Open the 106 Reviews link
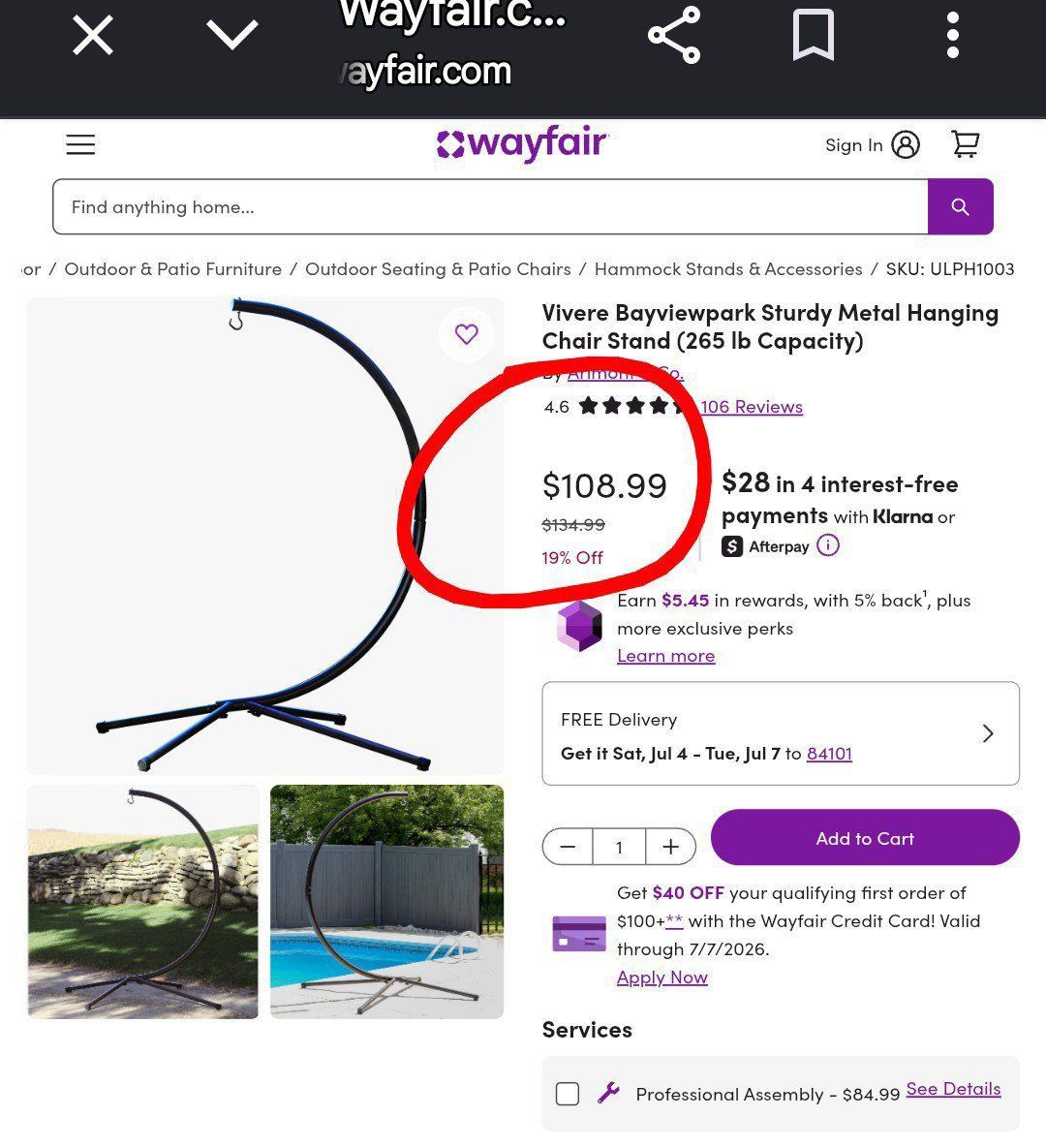1046x1148 pixels. click(x=752, y=406)
